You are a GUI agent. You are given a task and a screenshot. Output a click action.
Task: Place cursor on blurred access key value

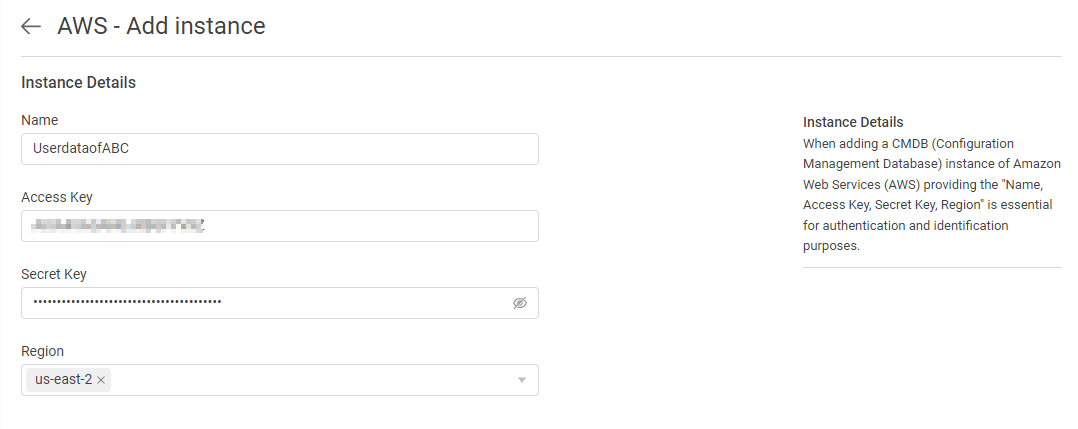coord(119,226)
